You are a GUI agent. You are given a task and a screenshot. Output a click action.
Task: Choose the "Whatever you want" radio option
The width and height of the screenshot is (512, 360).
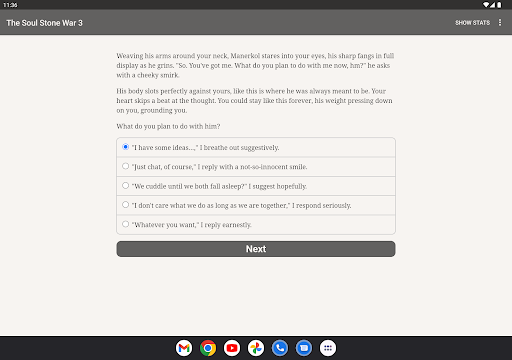(256, 225)
